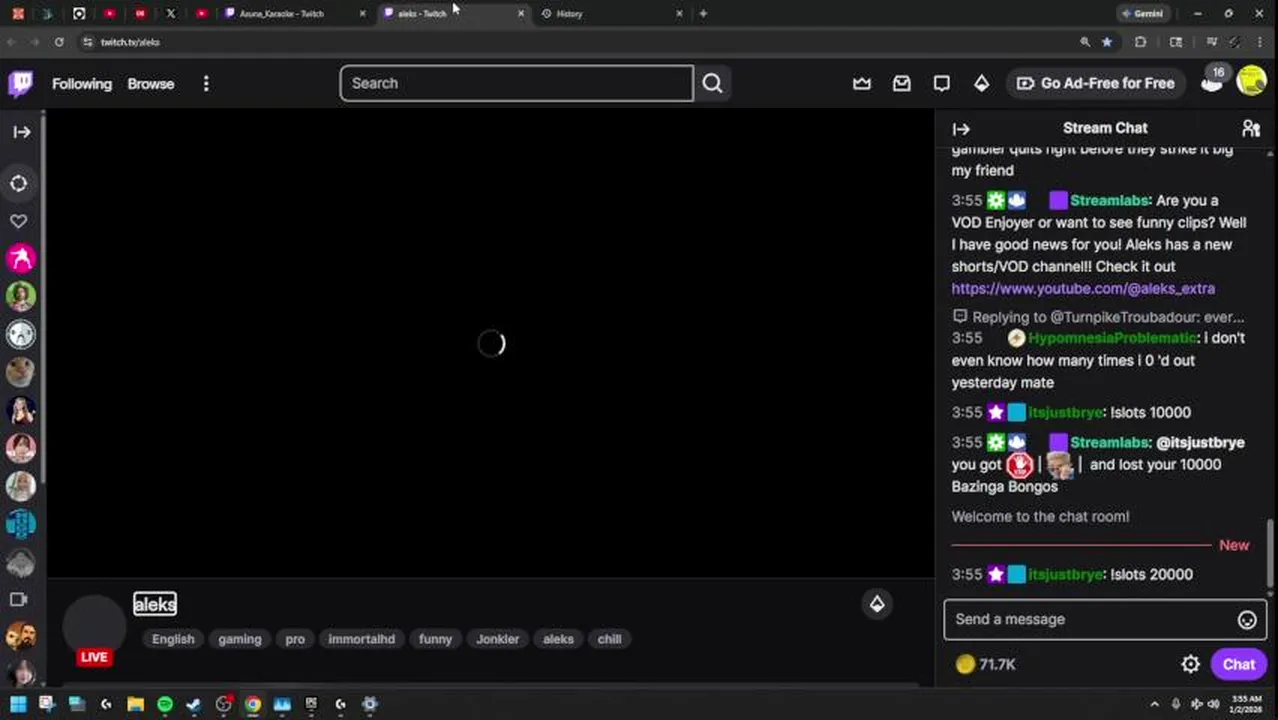Click the camera live channels icon in sidebar
This screenshot has height=720, width=1278.
(x=19, y=600)
